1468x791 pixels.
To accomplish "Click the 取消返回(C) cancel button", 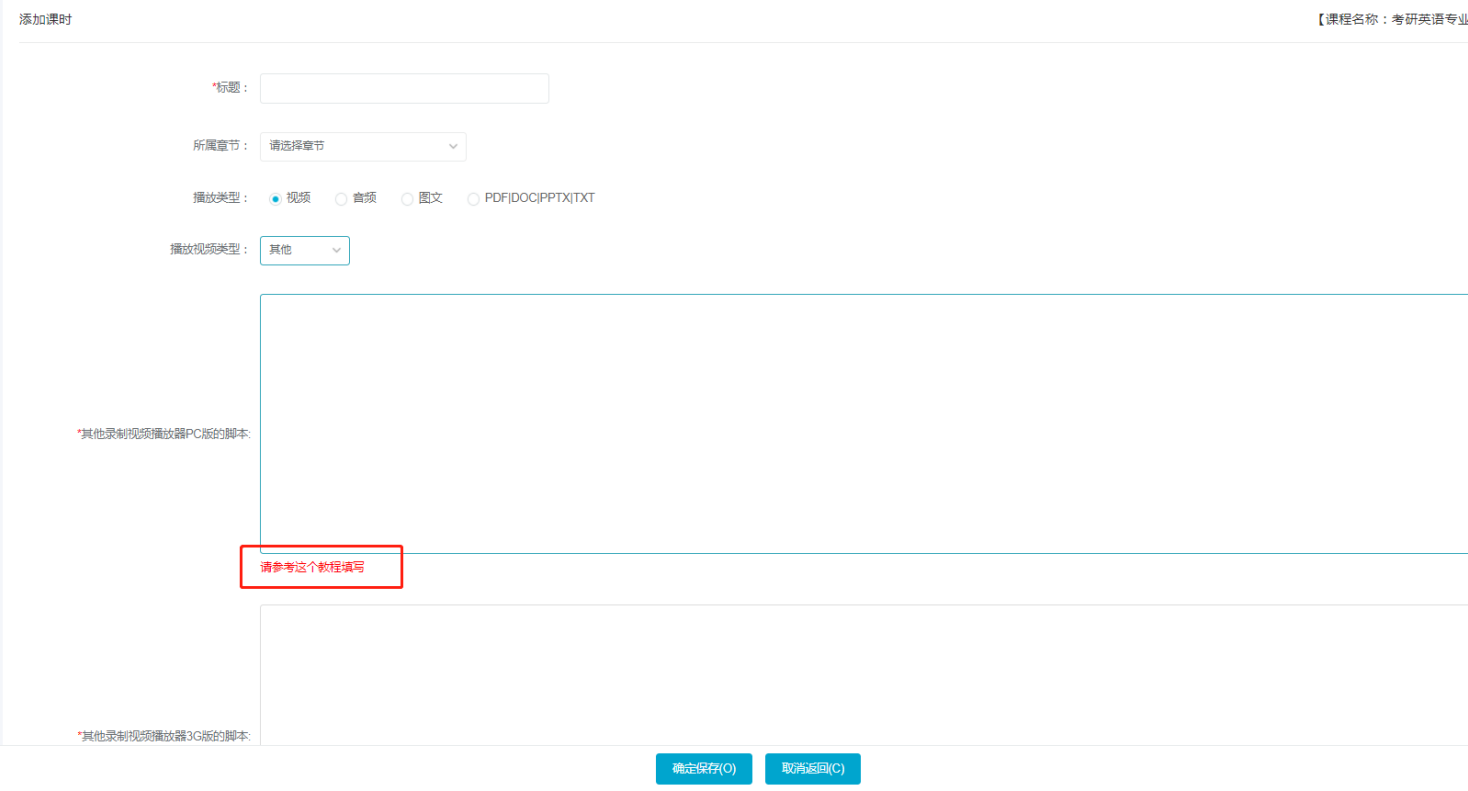I will (x=812, y=769).
